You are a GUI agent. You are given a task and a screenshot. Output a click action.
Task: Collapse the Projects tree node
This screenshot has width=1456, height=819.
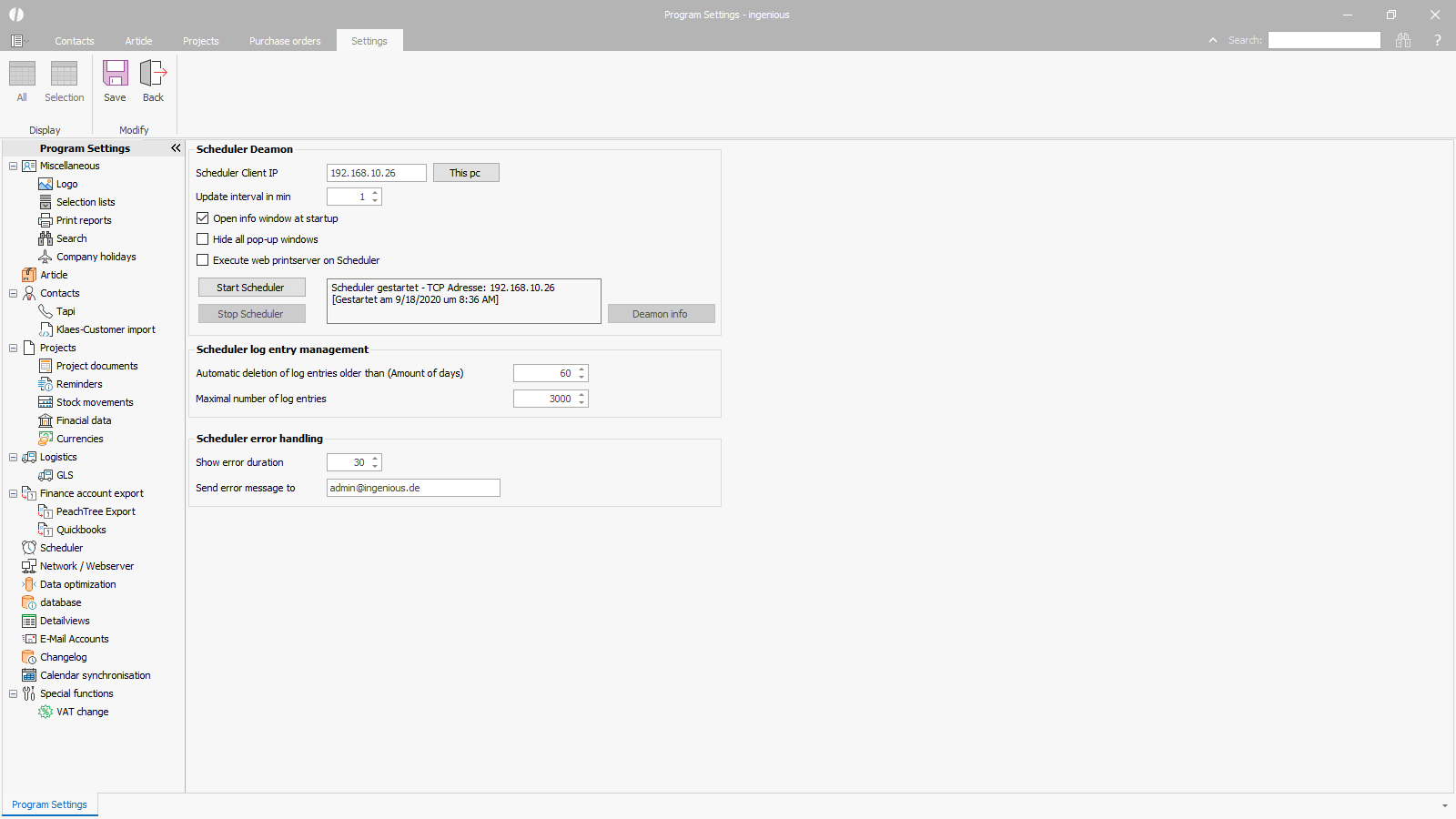click(14, 348)
